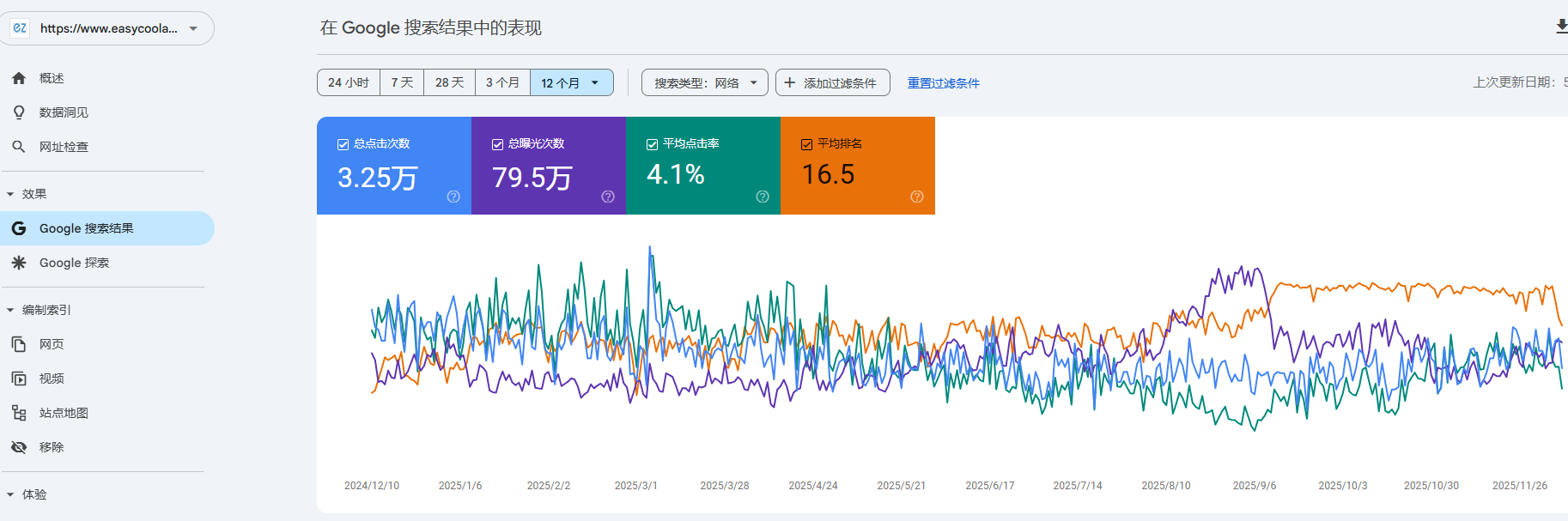Click the URL inspection magnifier icon
1568x521 pixels.
[19, 147]
